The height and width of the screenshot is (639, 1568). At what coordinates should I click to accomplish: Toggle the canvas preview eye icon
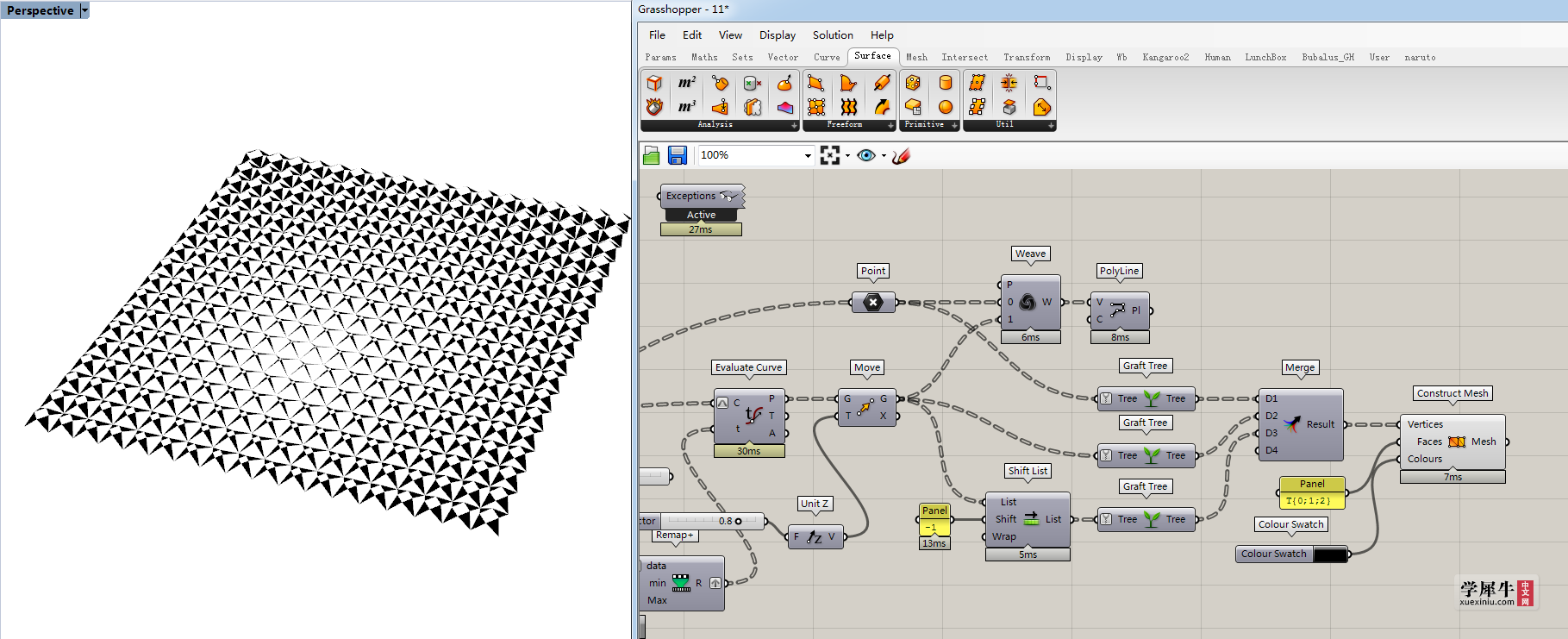tap(866, 155)
